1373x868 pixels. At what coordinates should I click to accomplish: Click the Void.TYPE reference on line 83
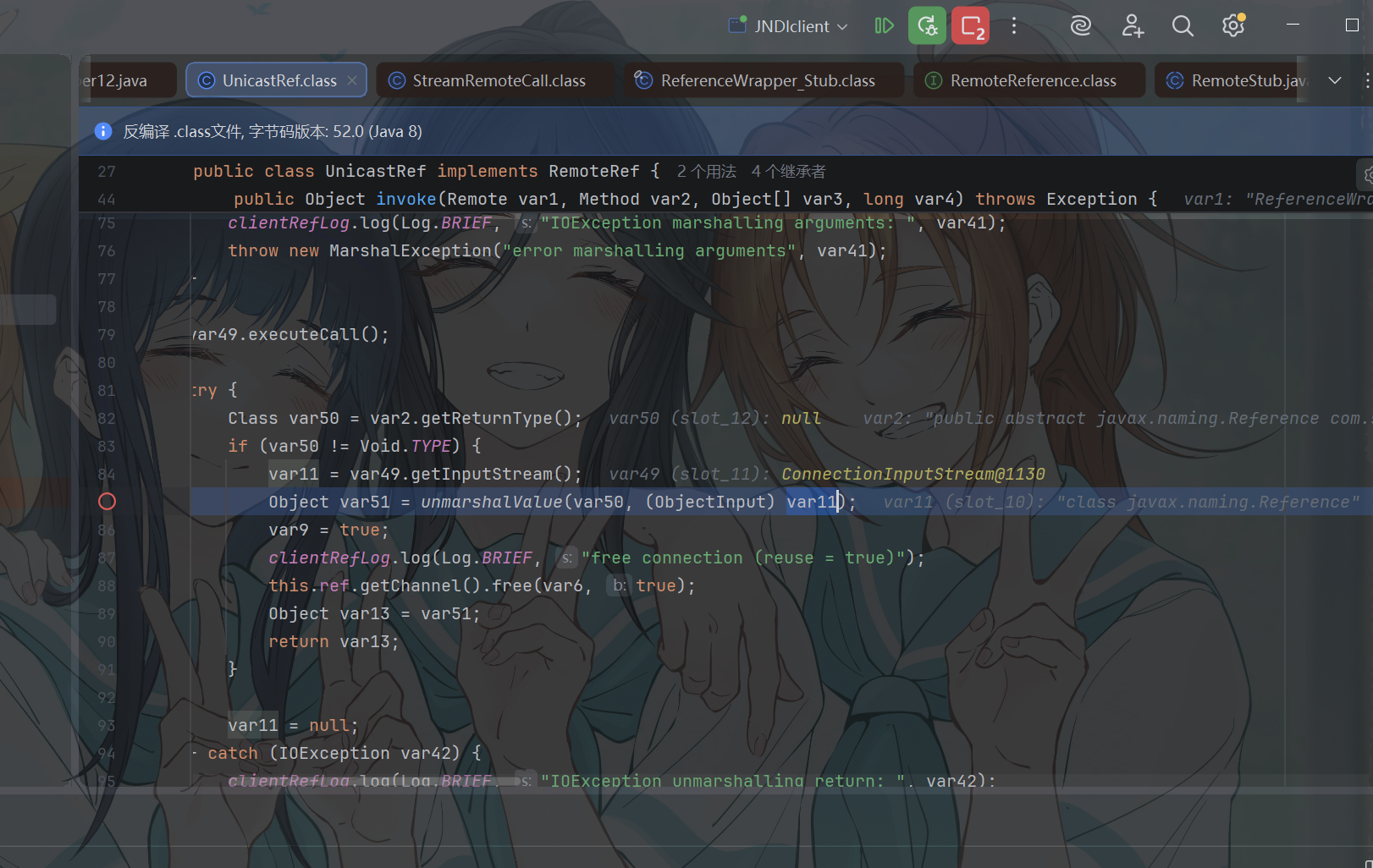tap(405, 446)
